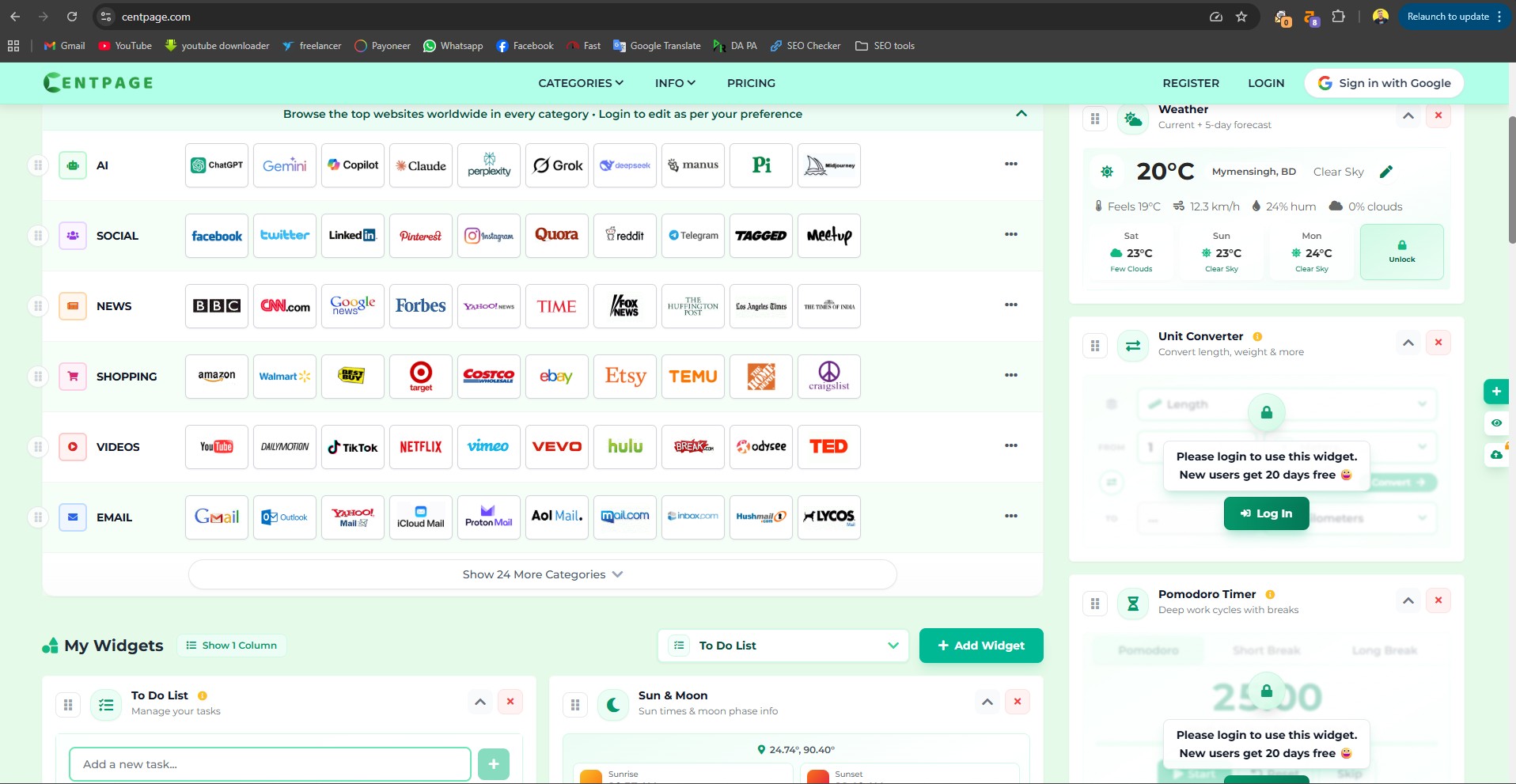Image resolution: width=1516 pixels, height=784 pixels.
Task: Toggle visibility with the eye side button
Action: (x=1496, y=423)
